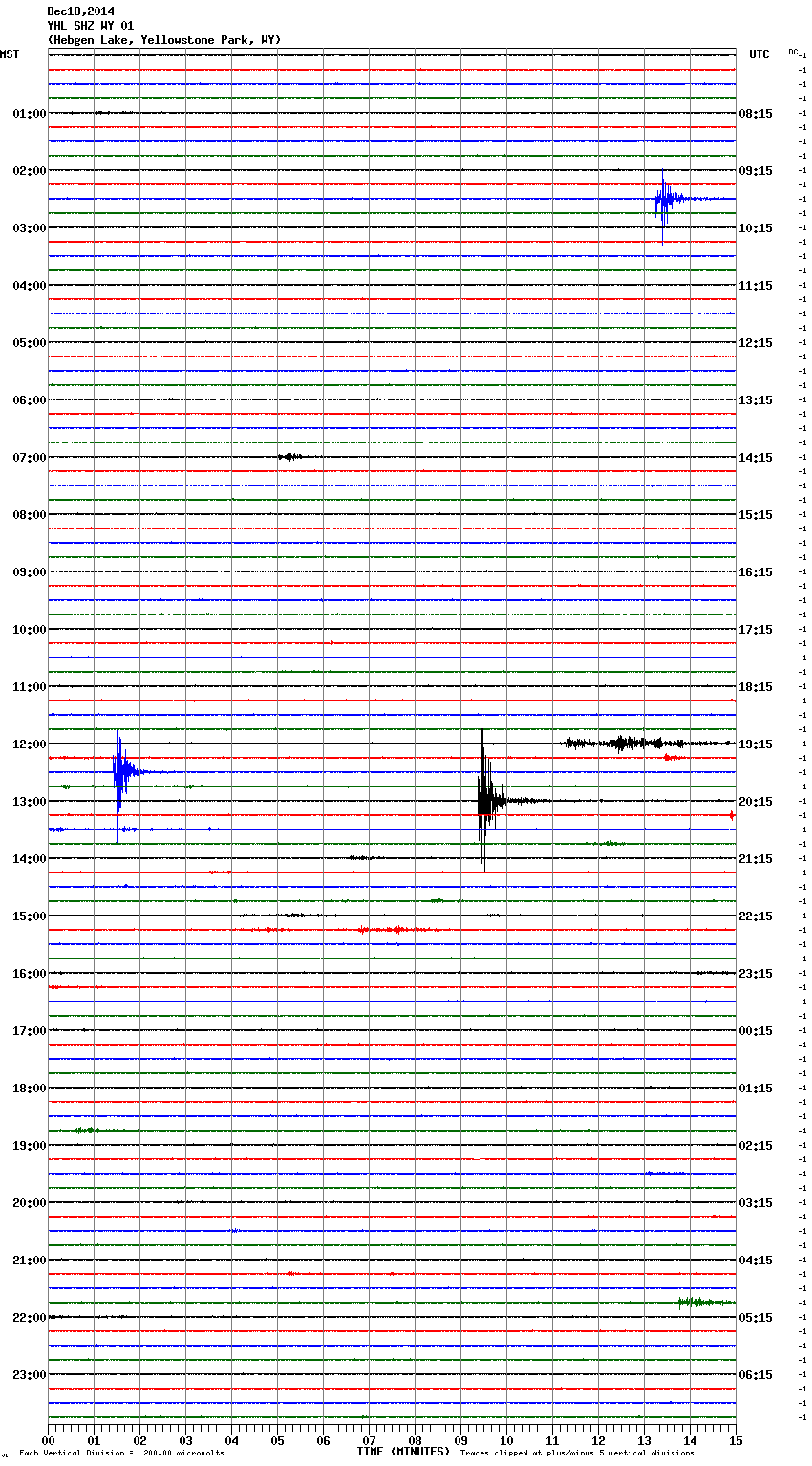Click the 22:00 MST time label
The height and width of the screenshot is (1466, 812).
[x=29, y=1318]
